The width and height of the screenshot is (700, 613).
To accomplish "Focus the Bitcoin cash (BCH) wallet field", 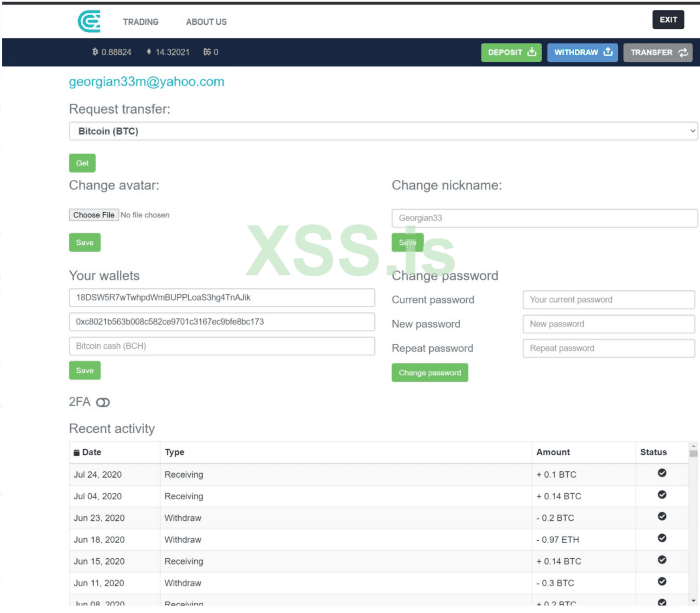I will [222, 346].
